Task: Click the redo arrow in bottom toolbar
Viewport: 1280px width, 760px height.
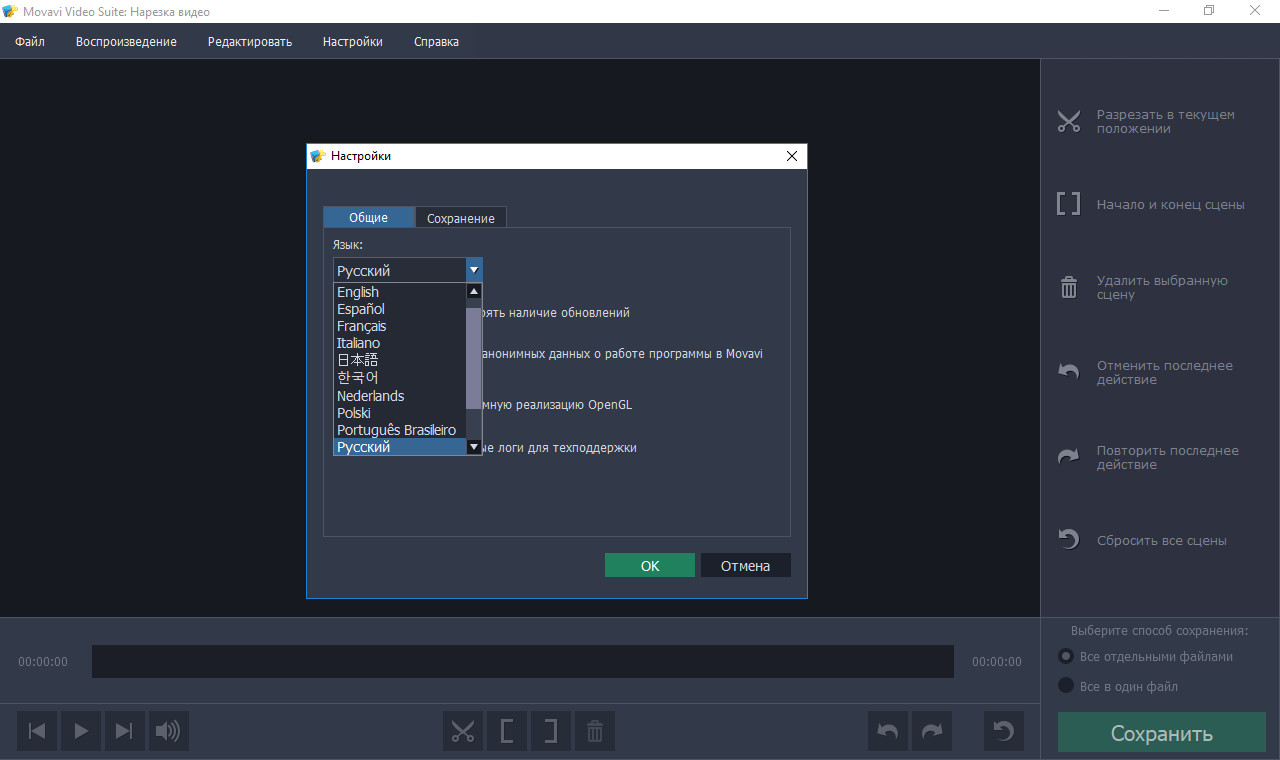Action: point(932,731)
